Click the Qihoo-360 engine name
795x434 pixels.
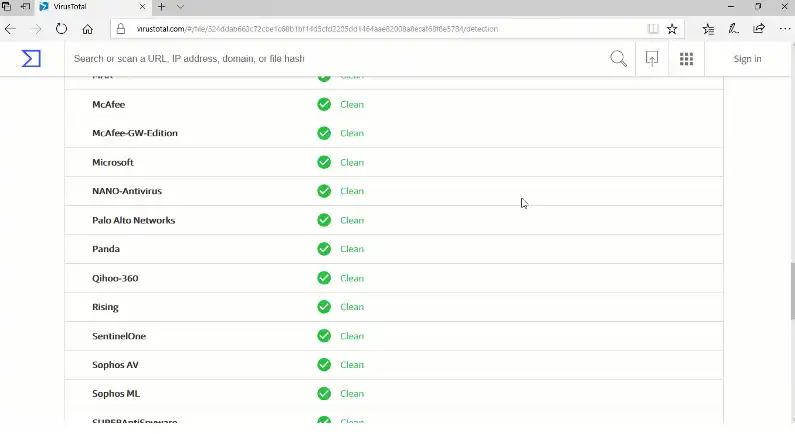pyautogui.click(x=115, y=278)
